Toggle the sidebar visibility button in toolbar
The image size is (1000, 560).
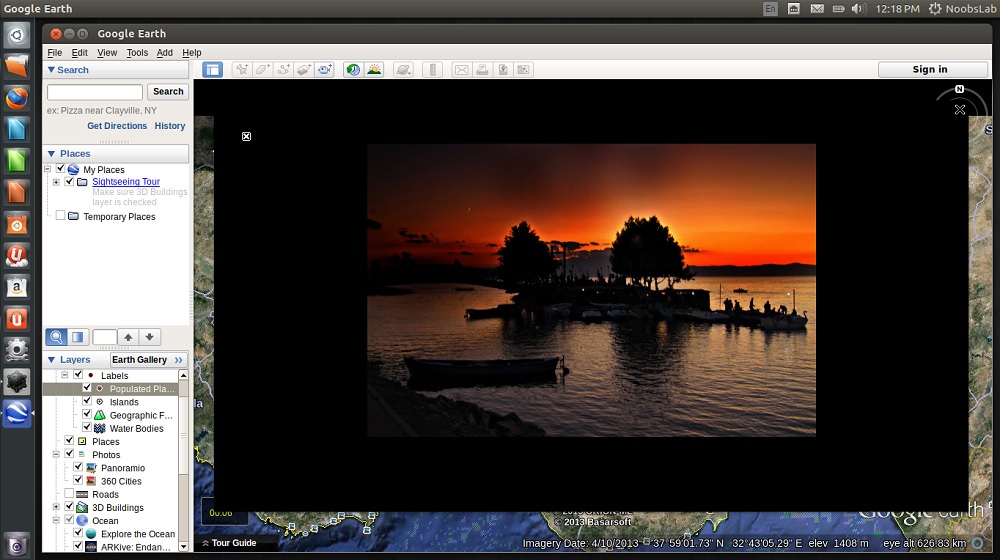(212, 70)
